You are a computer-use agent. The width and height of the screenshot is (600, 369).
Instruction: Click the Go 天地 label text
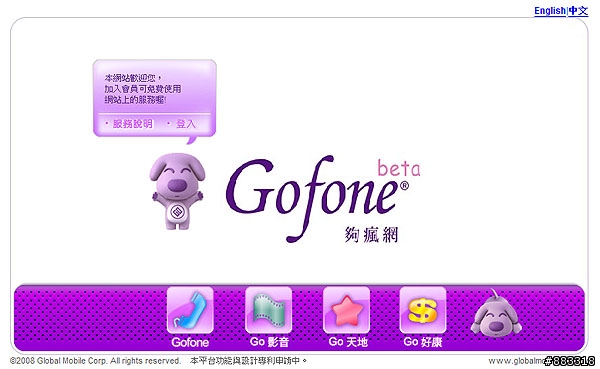pyautogui.click(x=348, y=342)
